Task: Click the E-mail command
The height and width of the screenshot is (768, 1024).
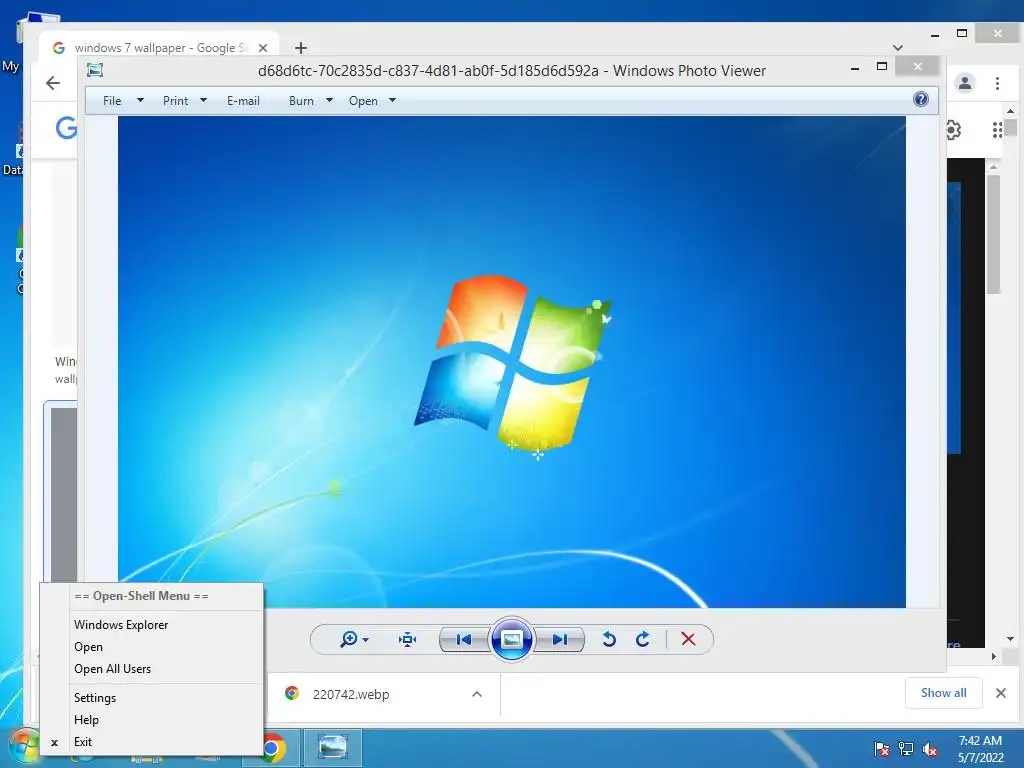Action: pos(243,101)
